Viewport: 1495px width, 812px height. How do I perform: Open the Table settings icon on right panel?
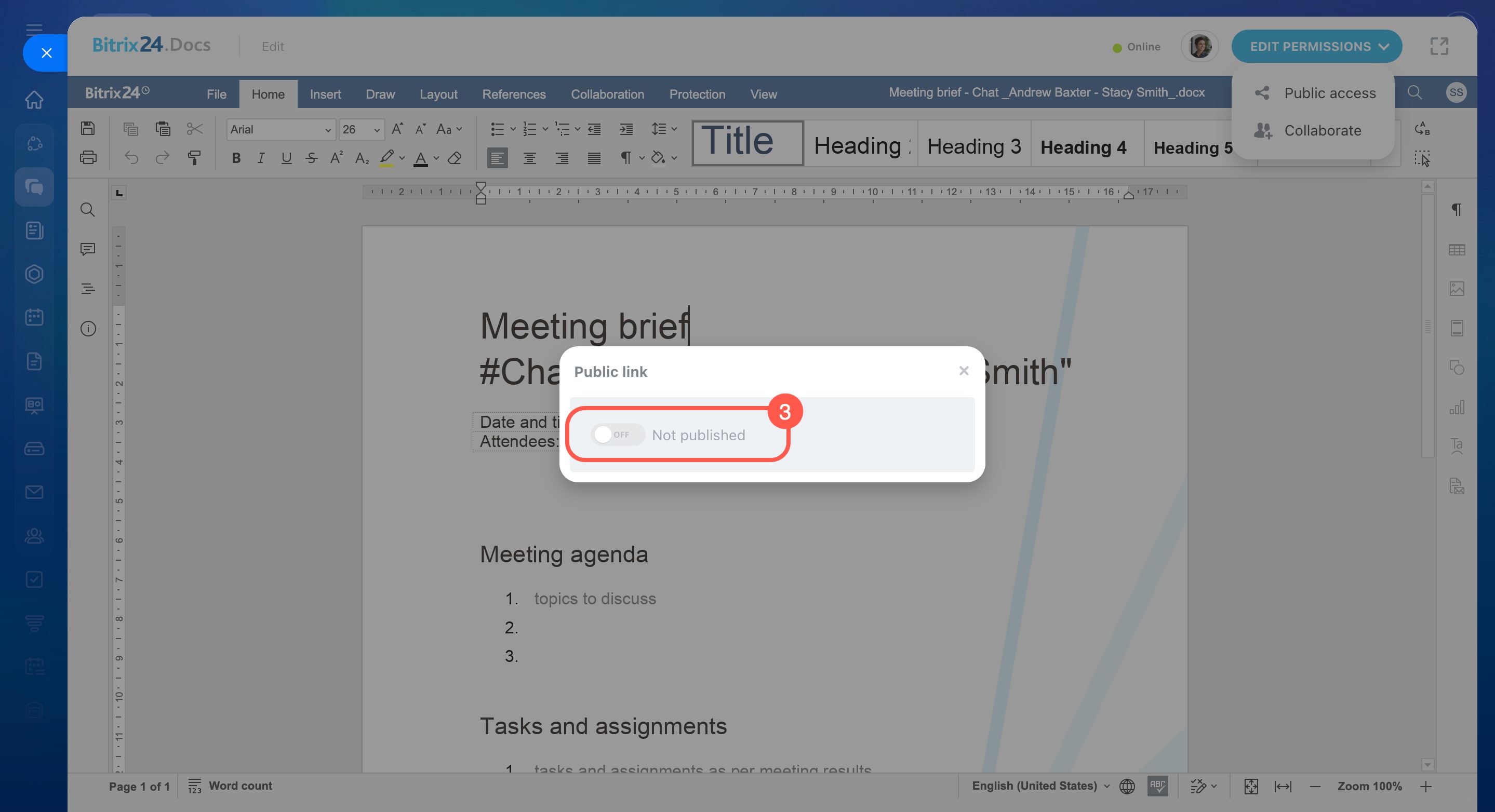click(1457, 250)
